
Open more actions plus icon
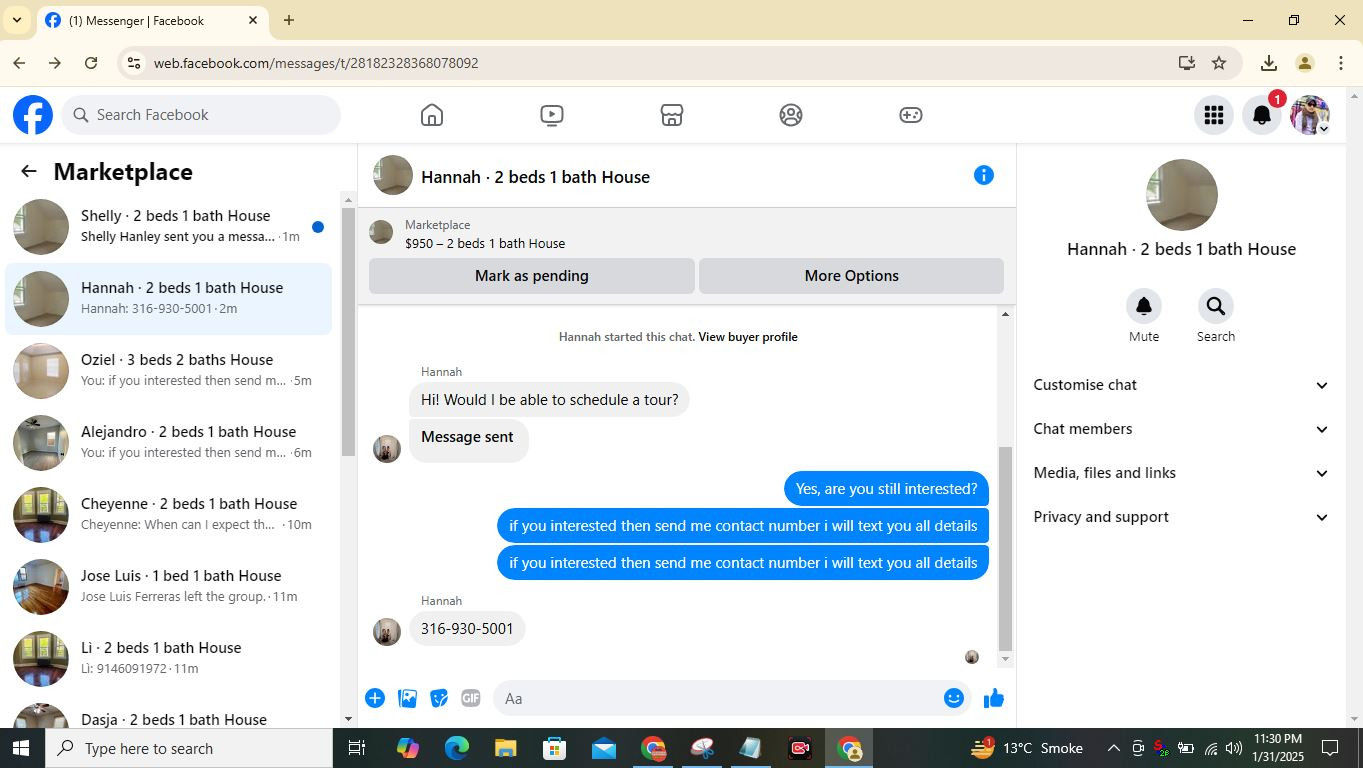(x=375, y=698)
